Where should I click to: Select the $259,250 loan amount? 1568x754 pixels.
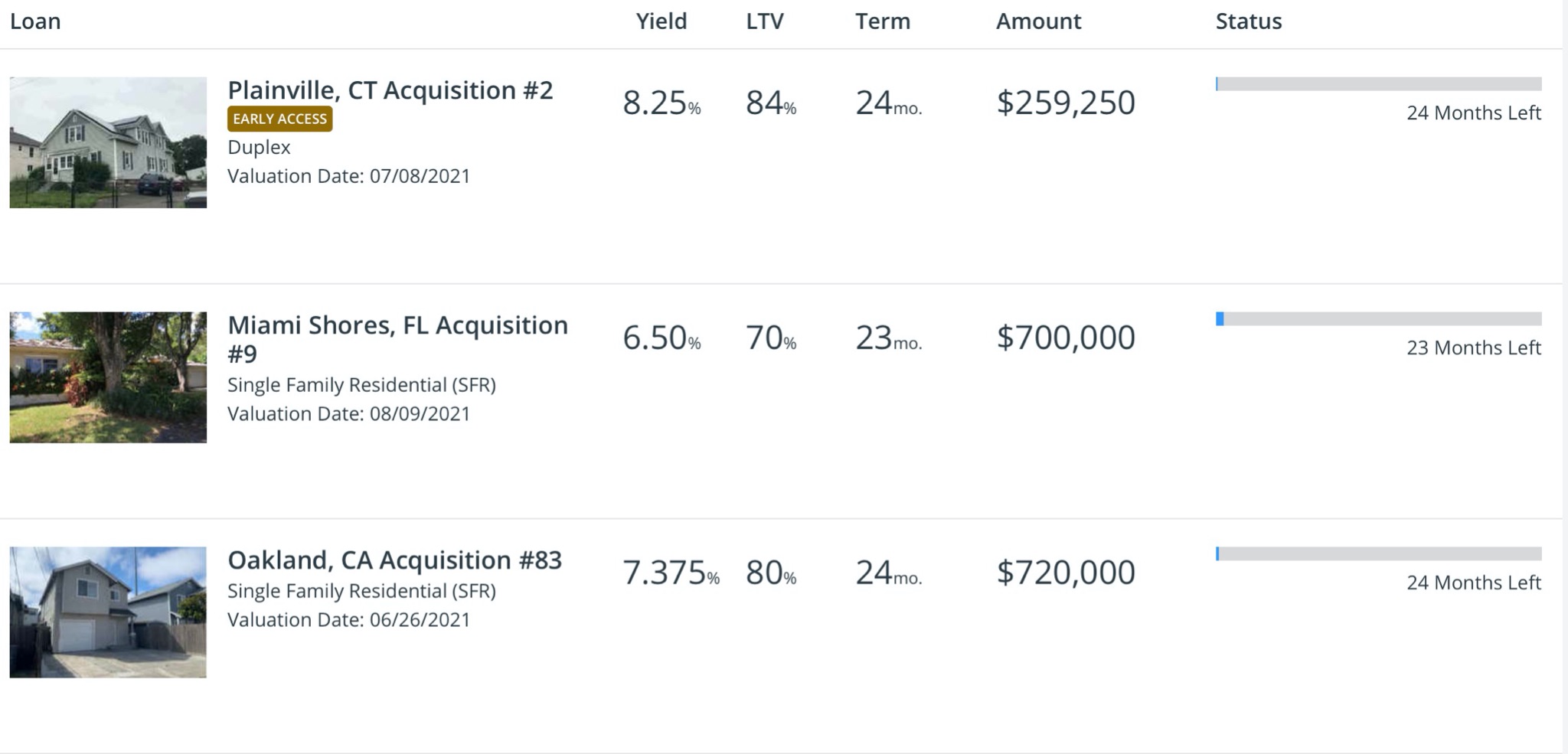coord(1065,103)
